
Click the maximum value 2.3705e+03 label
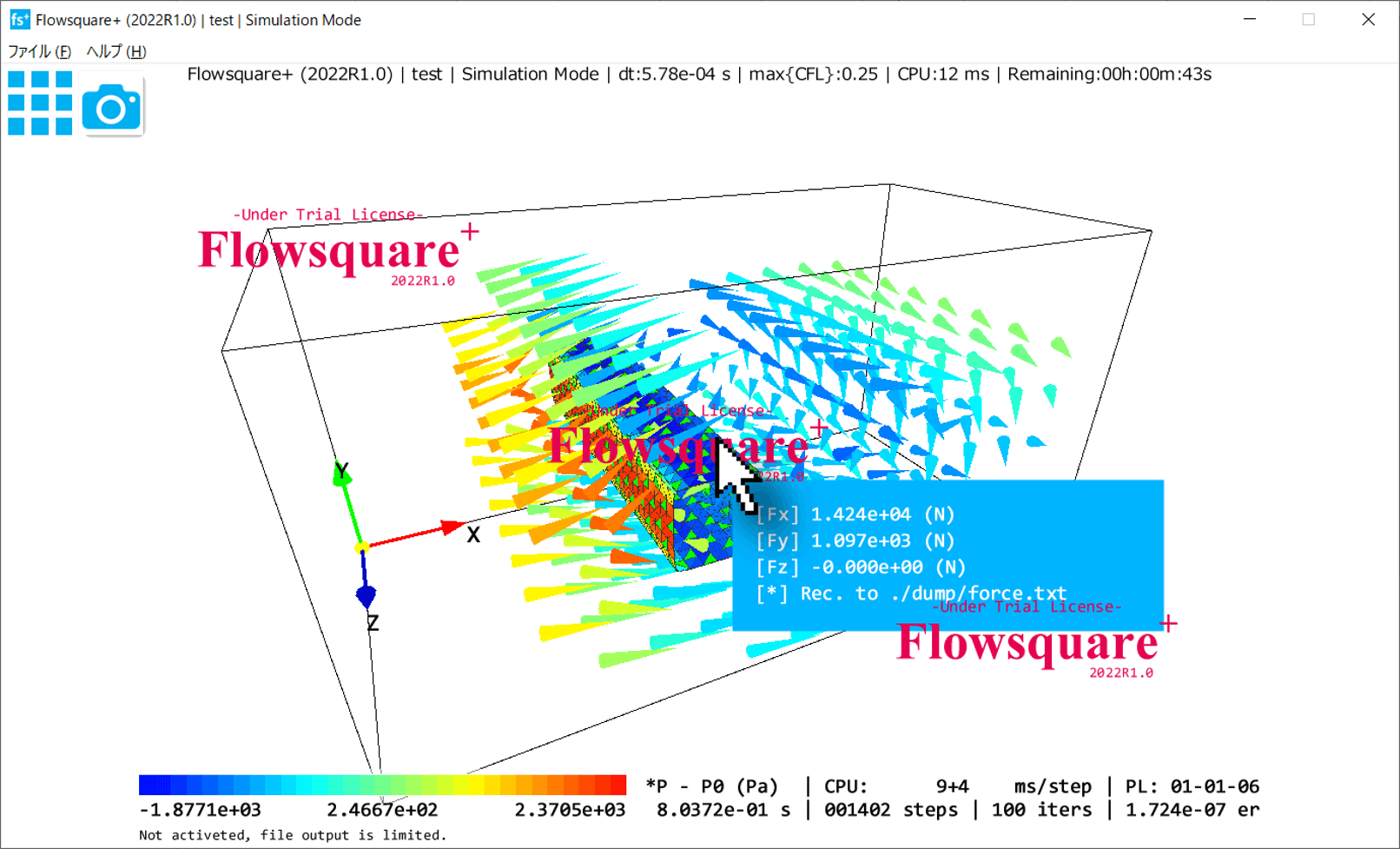tap(570, 810)
